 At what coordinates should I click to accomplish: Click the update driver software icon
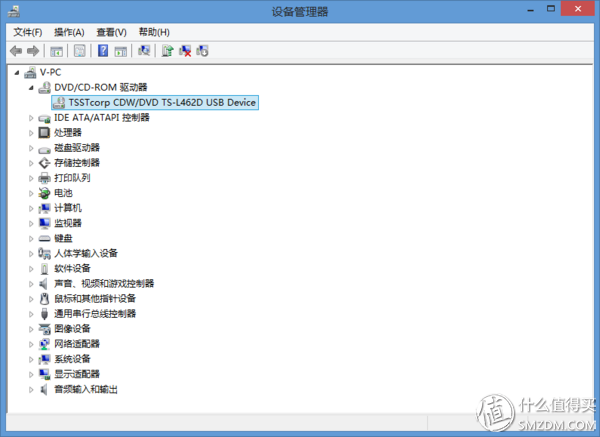pyautogui.click(x=167, y=50)
